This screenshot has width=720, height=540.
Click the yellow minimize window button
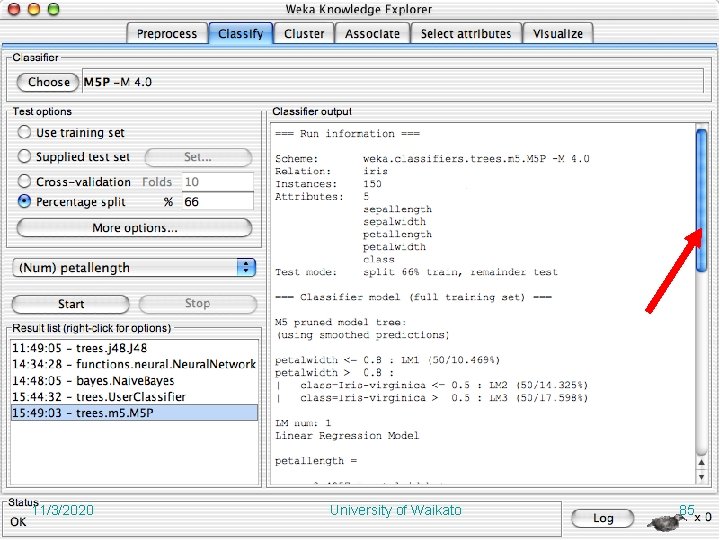click(x=34, y=9)
